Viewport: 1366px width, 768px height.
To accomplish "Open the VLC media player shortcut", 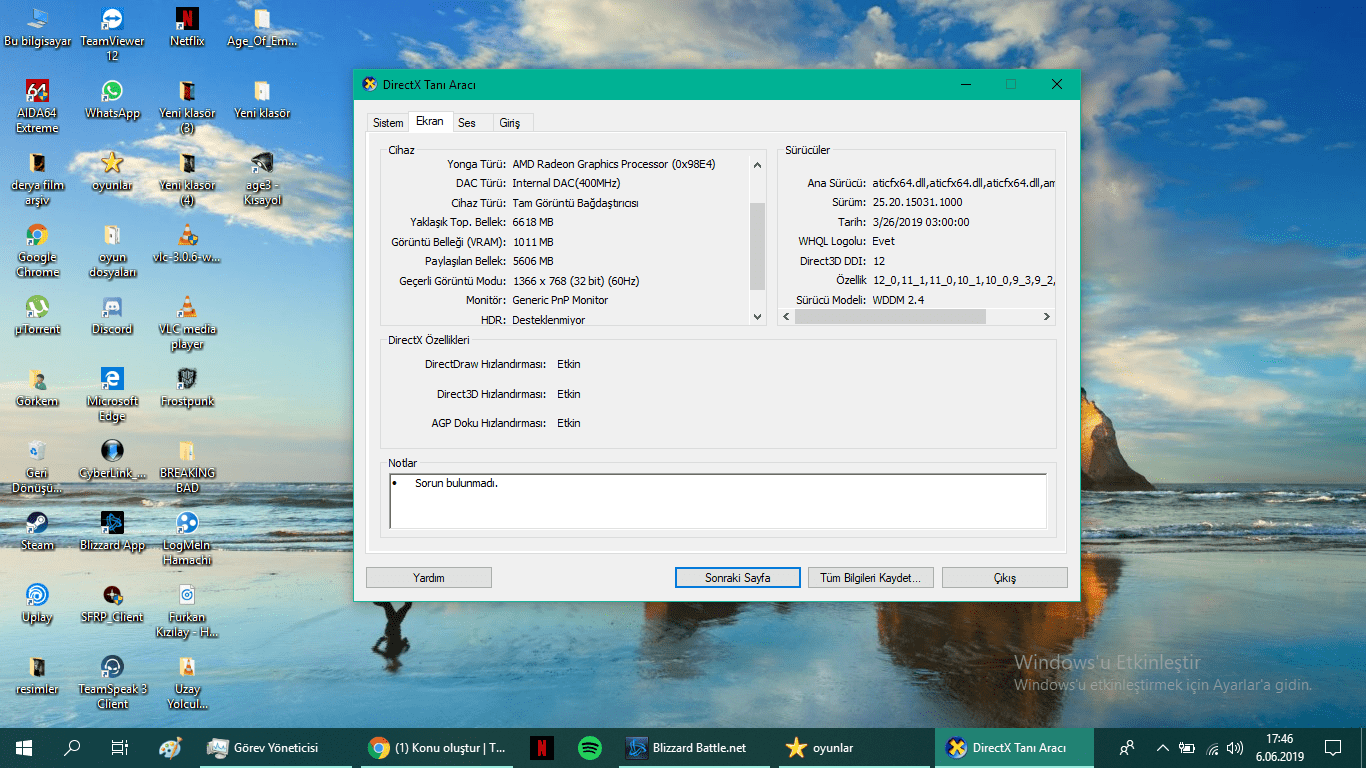I will click(x=187, y=308).
